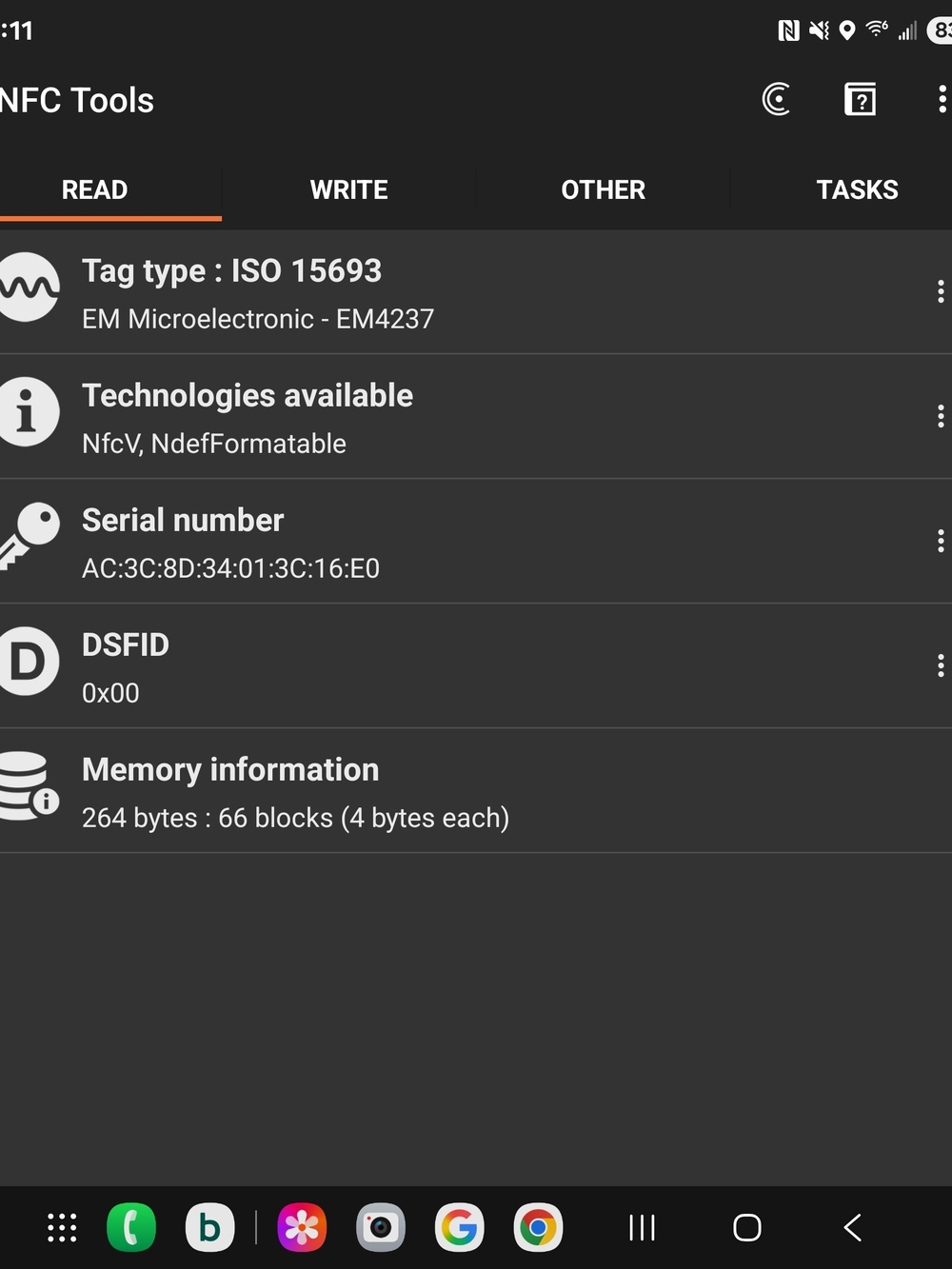Open the help icon with question mark
952x1269 pixels.
tap(860, 99)
